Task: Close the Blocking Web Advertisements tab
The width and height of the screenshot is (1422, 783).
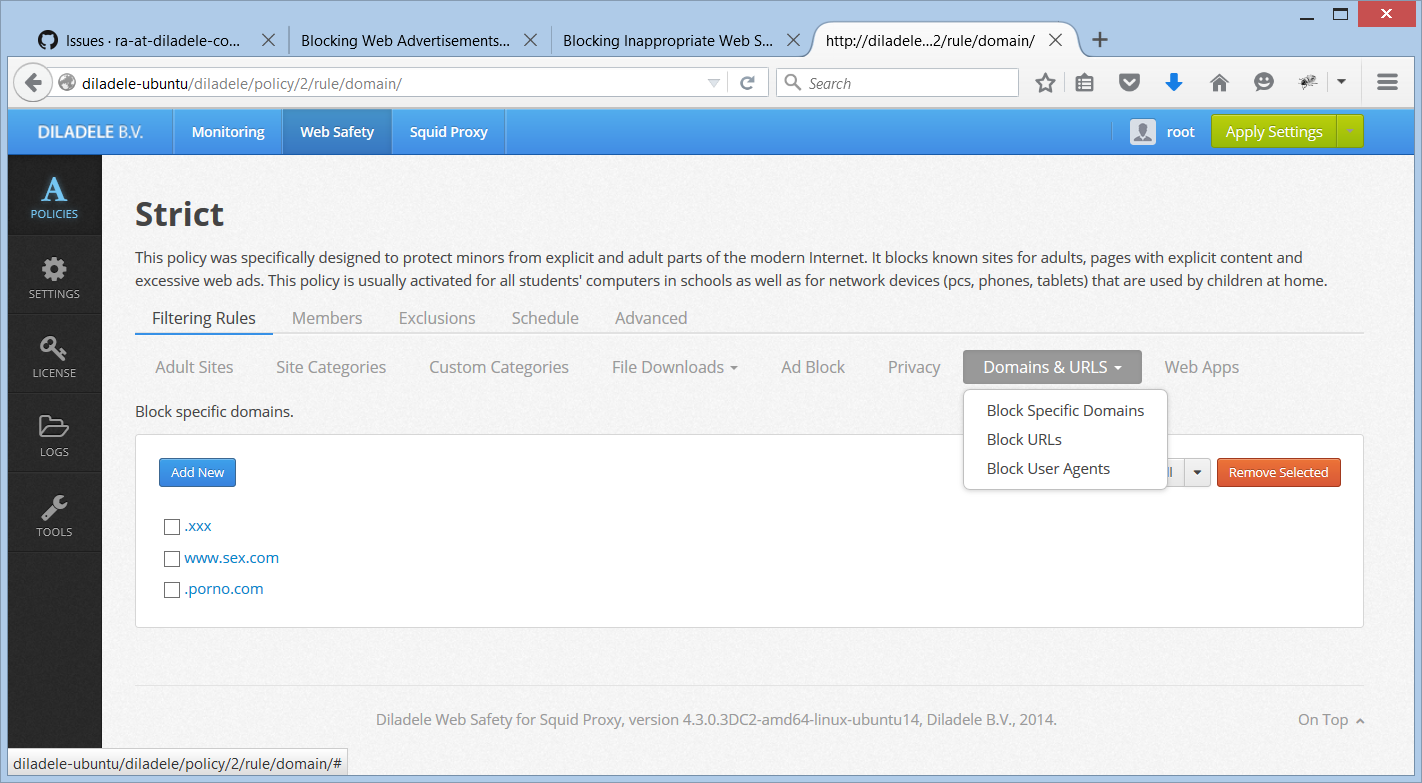Action: (x=531, y=41)
